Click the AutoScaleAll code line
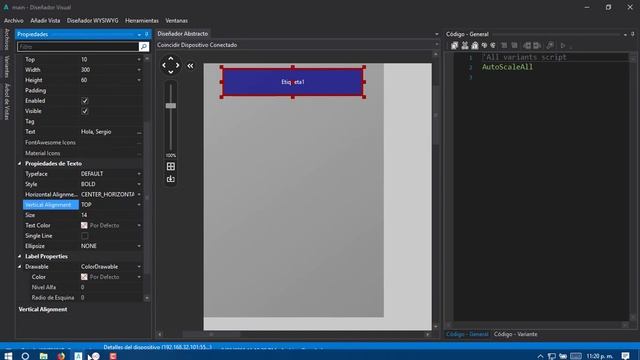This screenshot has height=360, width=640. tap(507, 67)
